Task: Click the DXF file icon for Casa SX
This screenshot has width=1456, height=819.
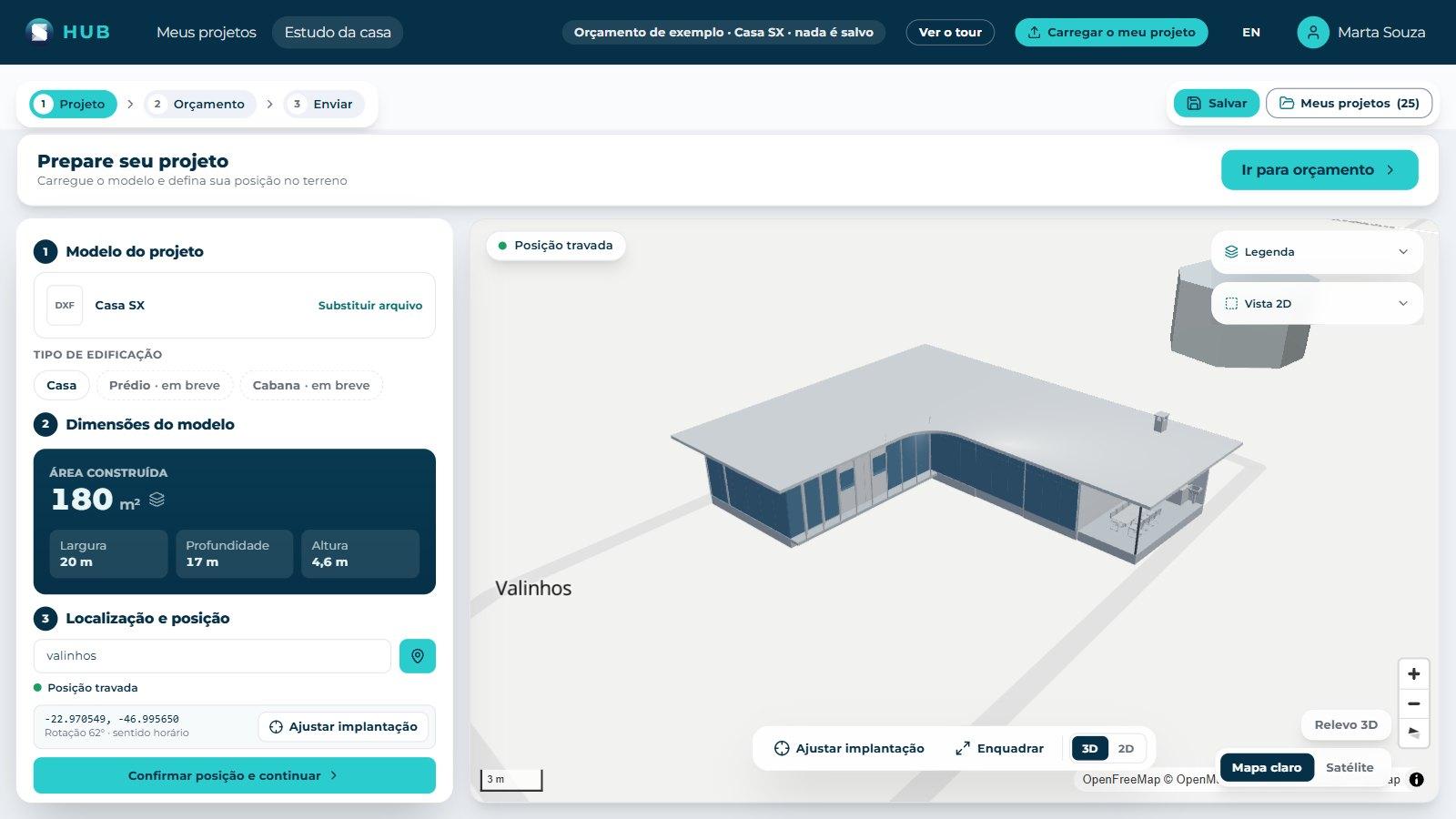Action: (65, 306)
